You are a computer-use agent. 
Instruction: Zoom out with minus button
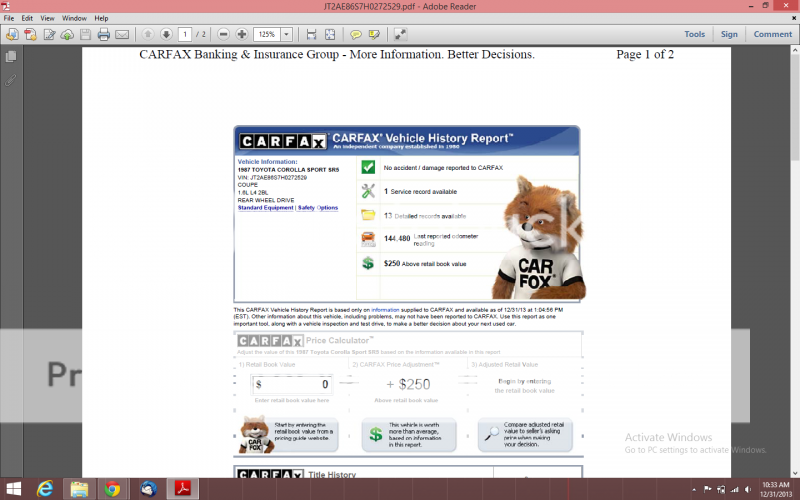[224, 34]
